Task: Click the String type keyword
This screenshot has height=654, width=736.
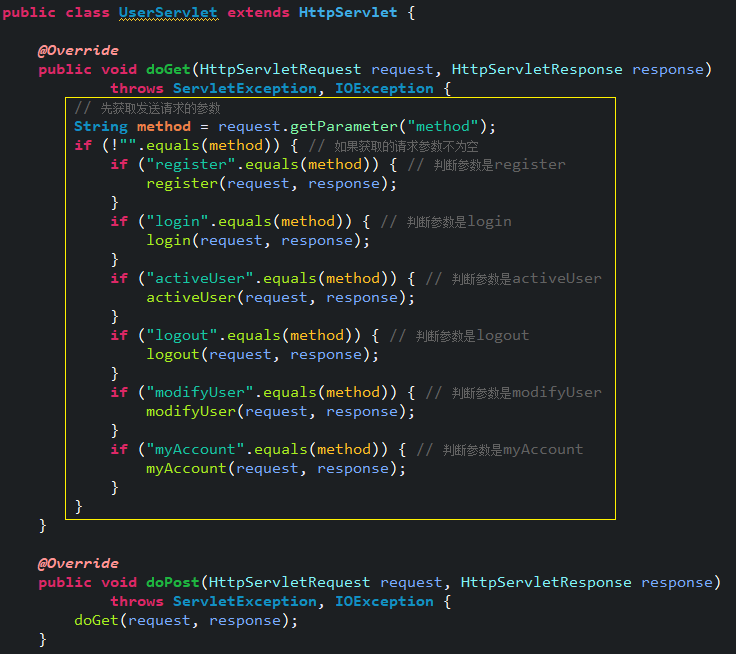Action: [x=101, y=127]
